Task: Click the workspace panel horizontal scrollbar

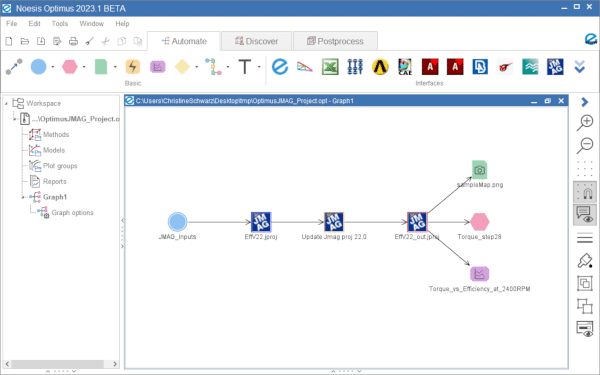Action: point(61,364)
